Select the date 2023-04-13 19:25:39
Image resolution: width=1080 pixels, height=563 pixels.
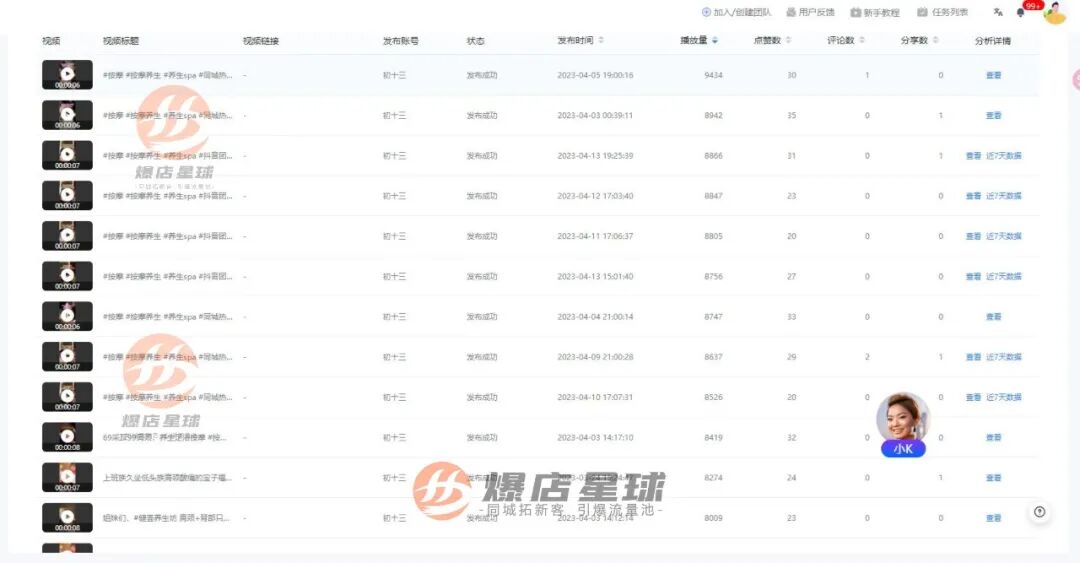(595, 156)
